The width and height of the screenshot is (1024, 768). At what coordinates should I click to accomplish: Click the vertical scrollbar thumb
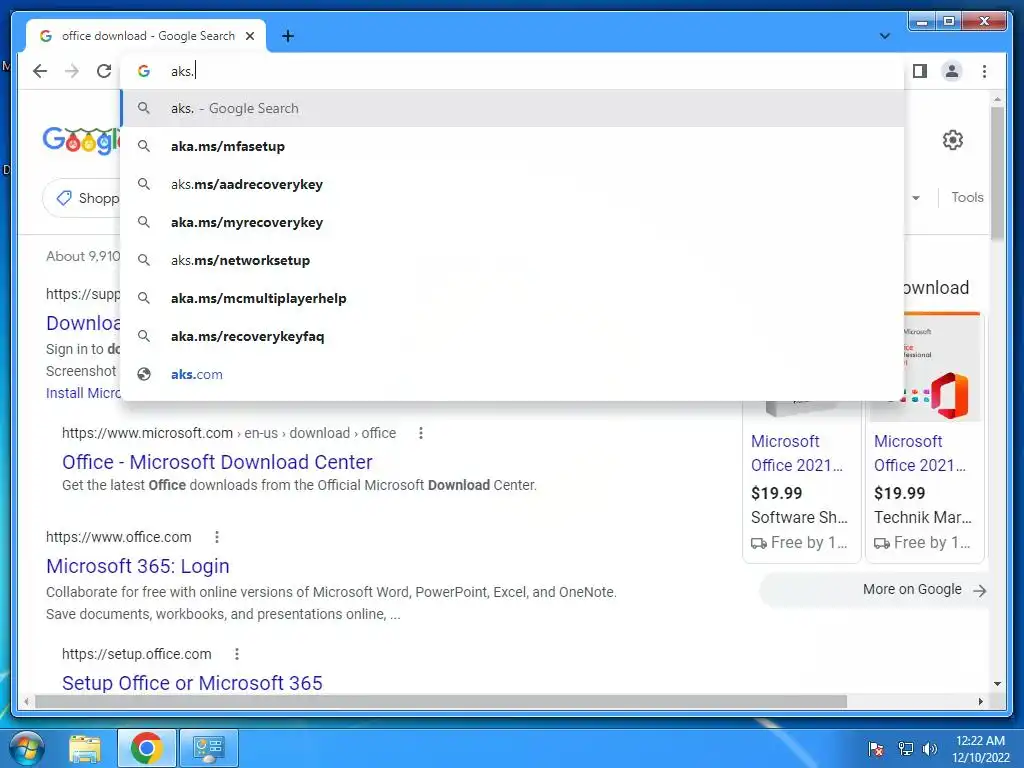tap(997, 172)
